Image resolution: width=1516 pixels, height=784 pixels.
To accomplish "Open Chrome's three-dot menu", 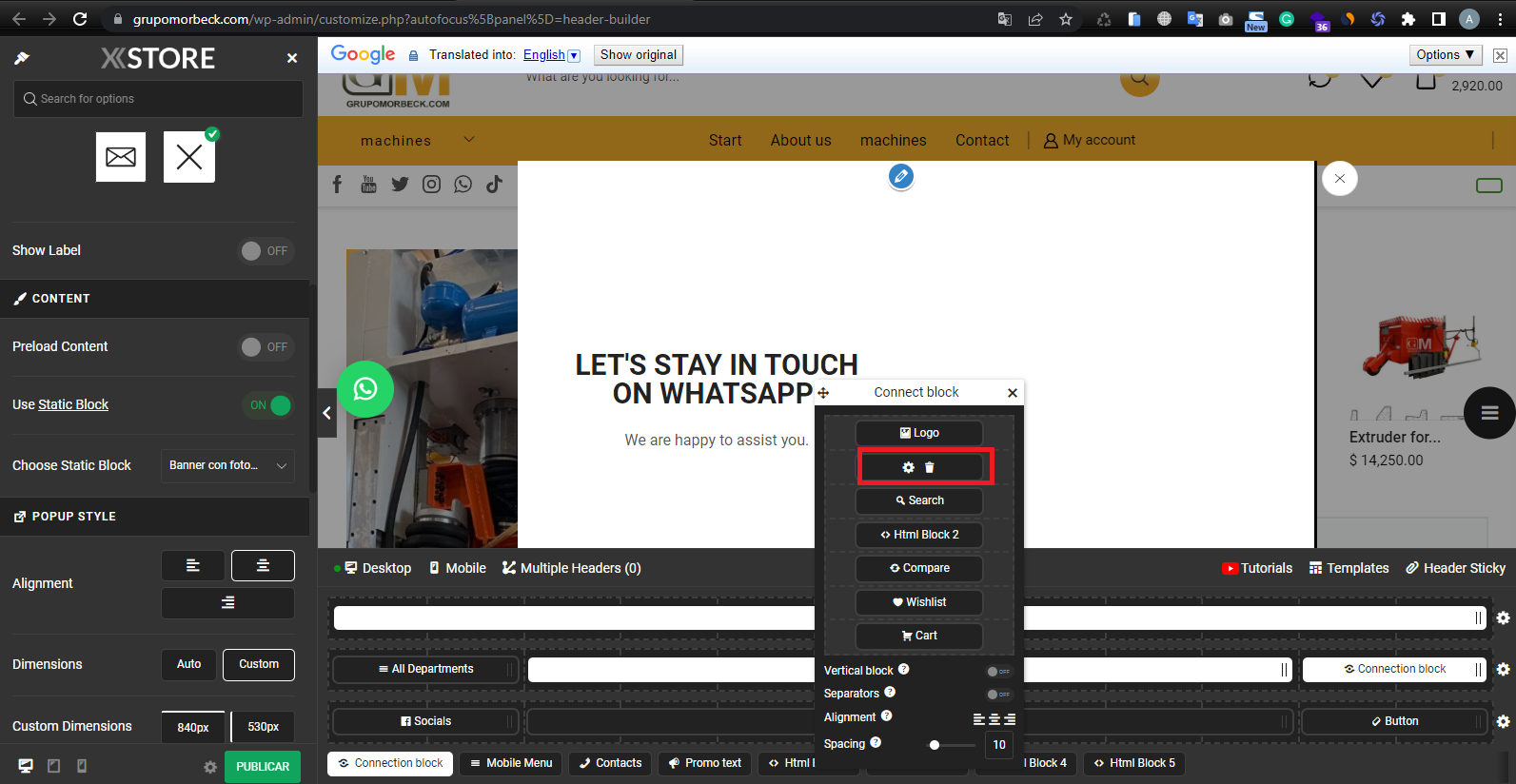I will click(x=1500, y=19).
